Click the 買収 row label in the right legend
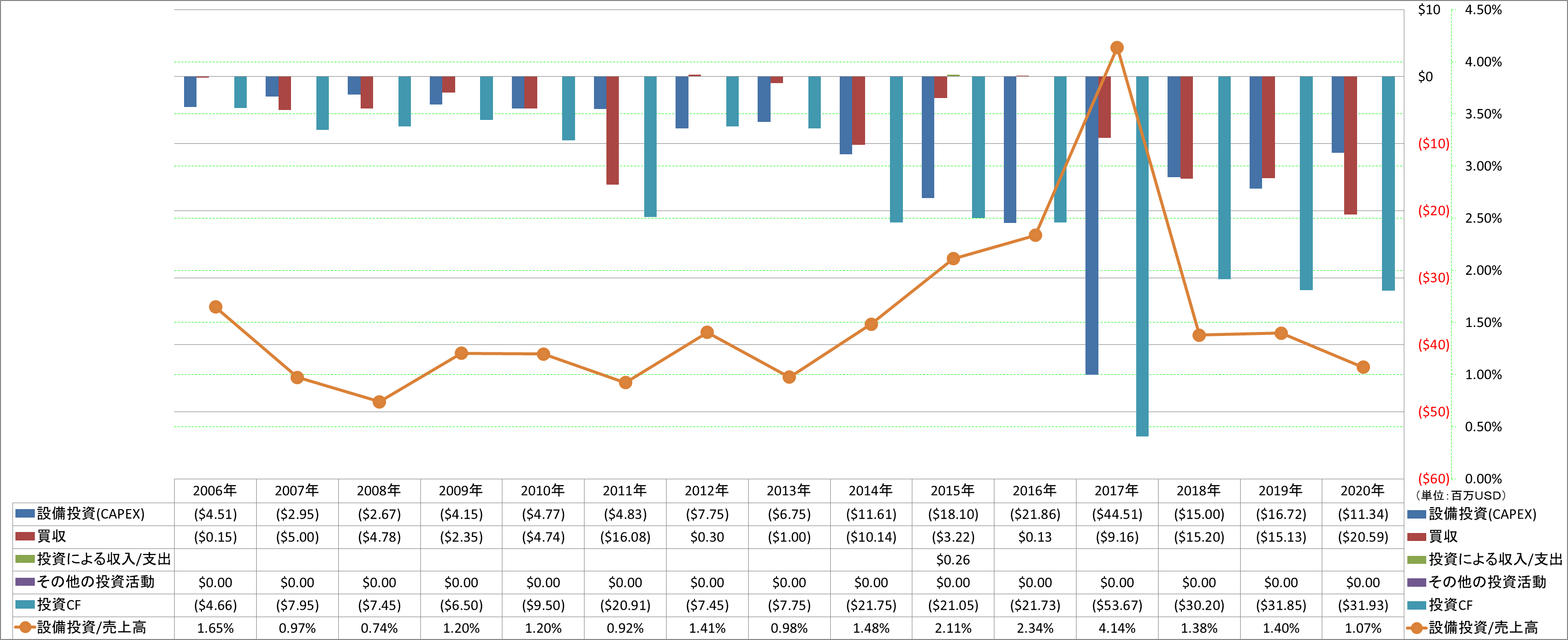 coord(1443,536)
